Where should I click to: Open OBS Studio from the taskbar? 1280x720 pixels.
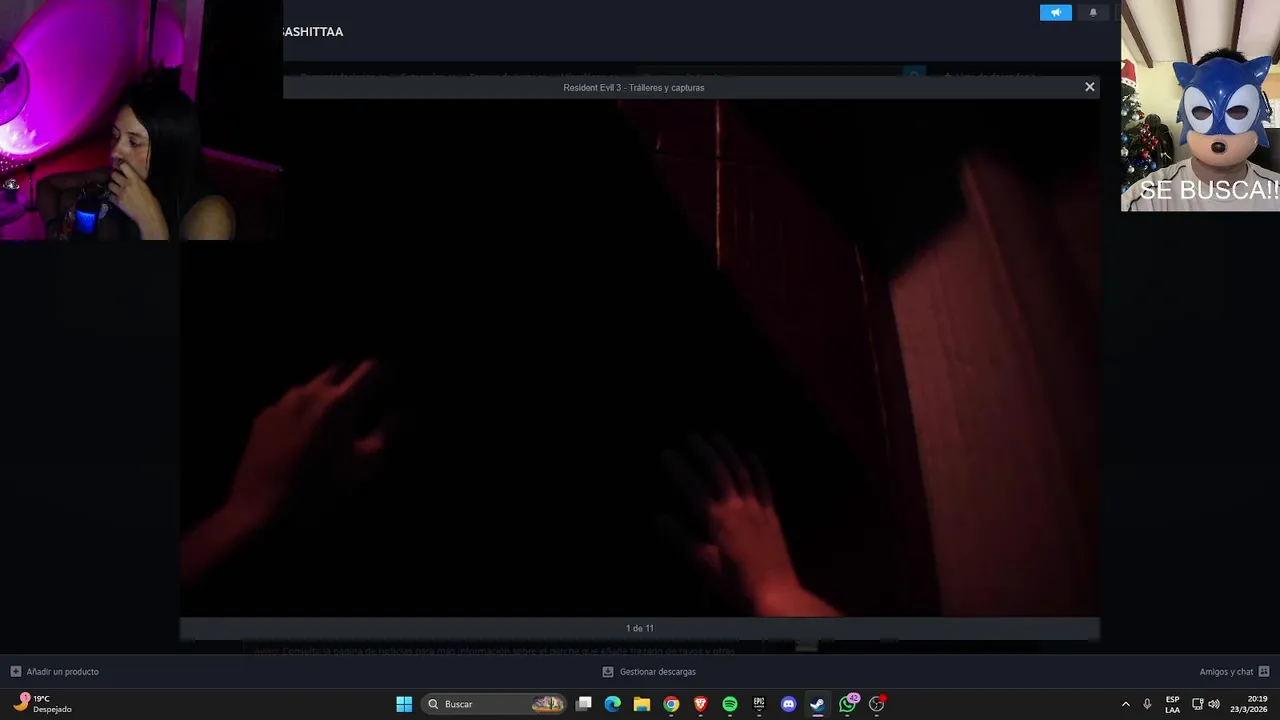point(877,704)
